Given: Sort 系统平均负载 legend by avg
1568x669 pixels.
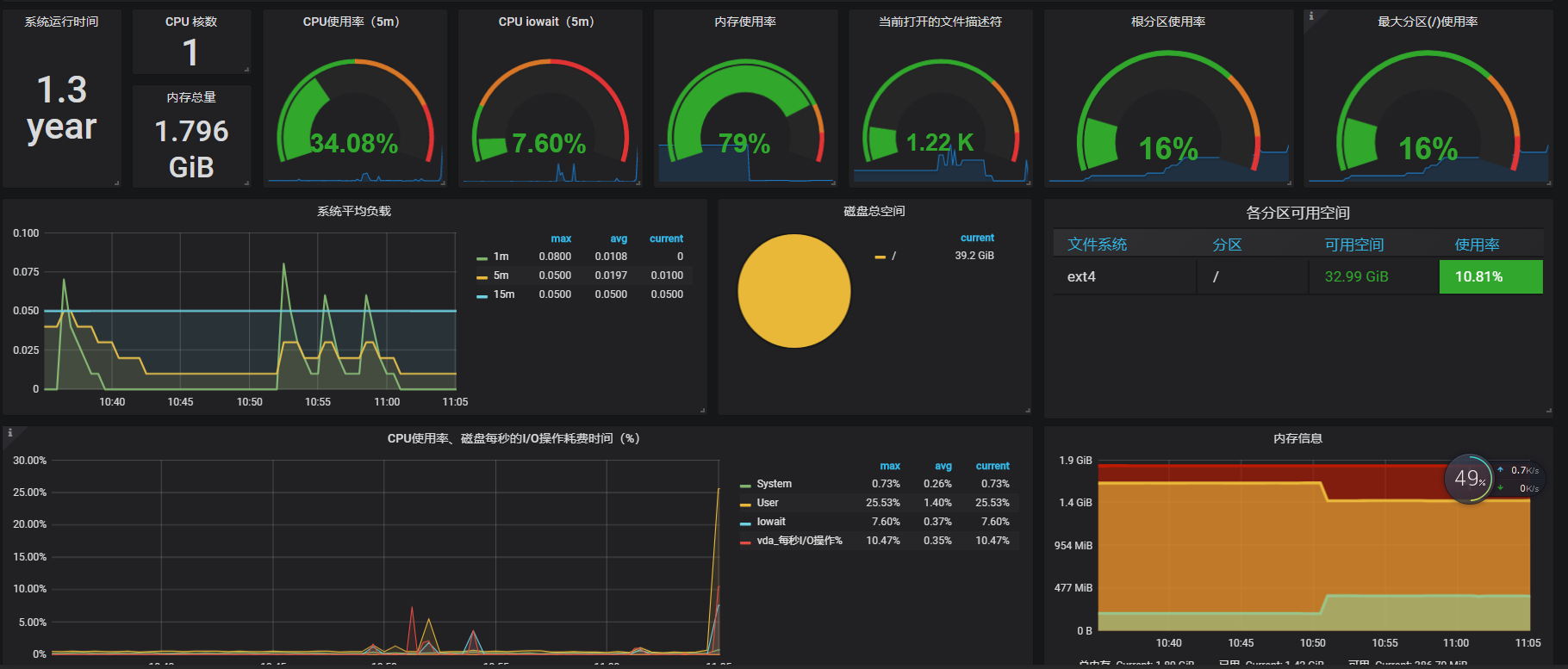Looking at the screenshot, I should pyautogui.click(x=619, y=238).
